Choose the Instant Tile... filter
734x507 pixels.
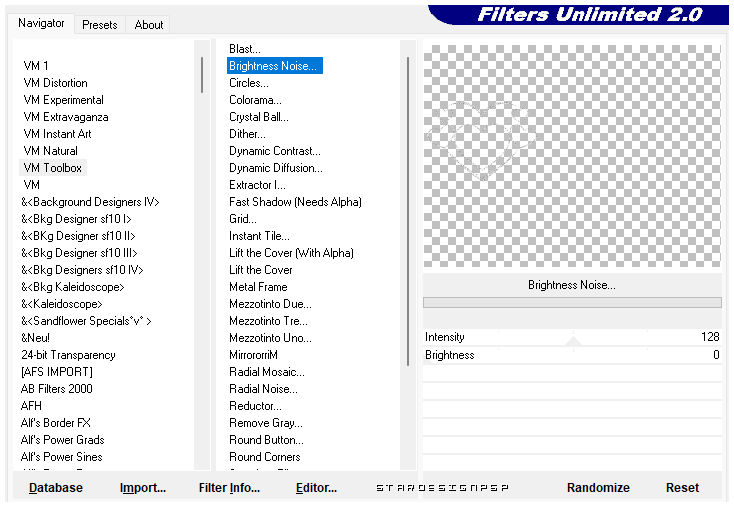[x=259, y=235]
